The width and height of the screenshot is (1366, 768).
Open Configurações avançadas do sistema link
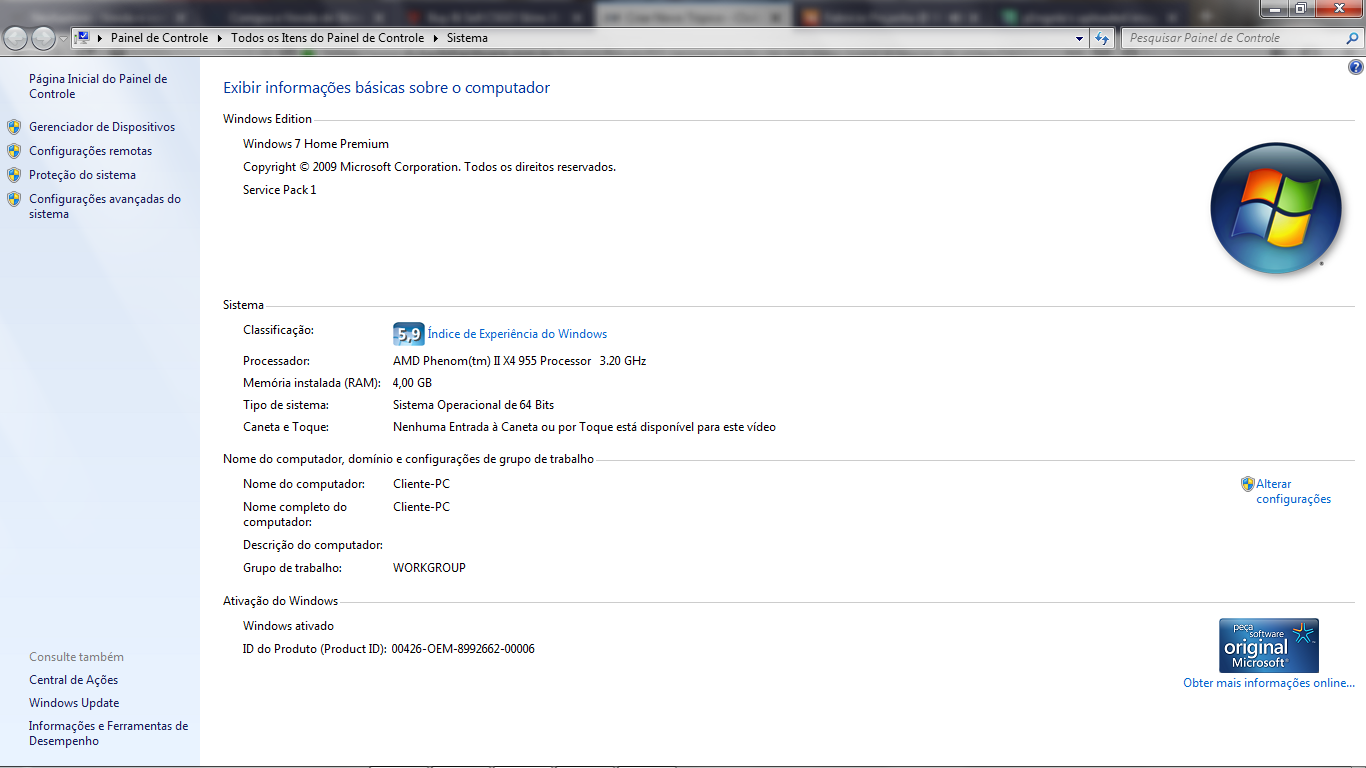pos(105,206)
